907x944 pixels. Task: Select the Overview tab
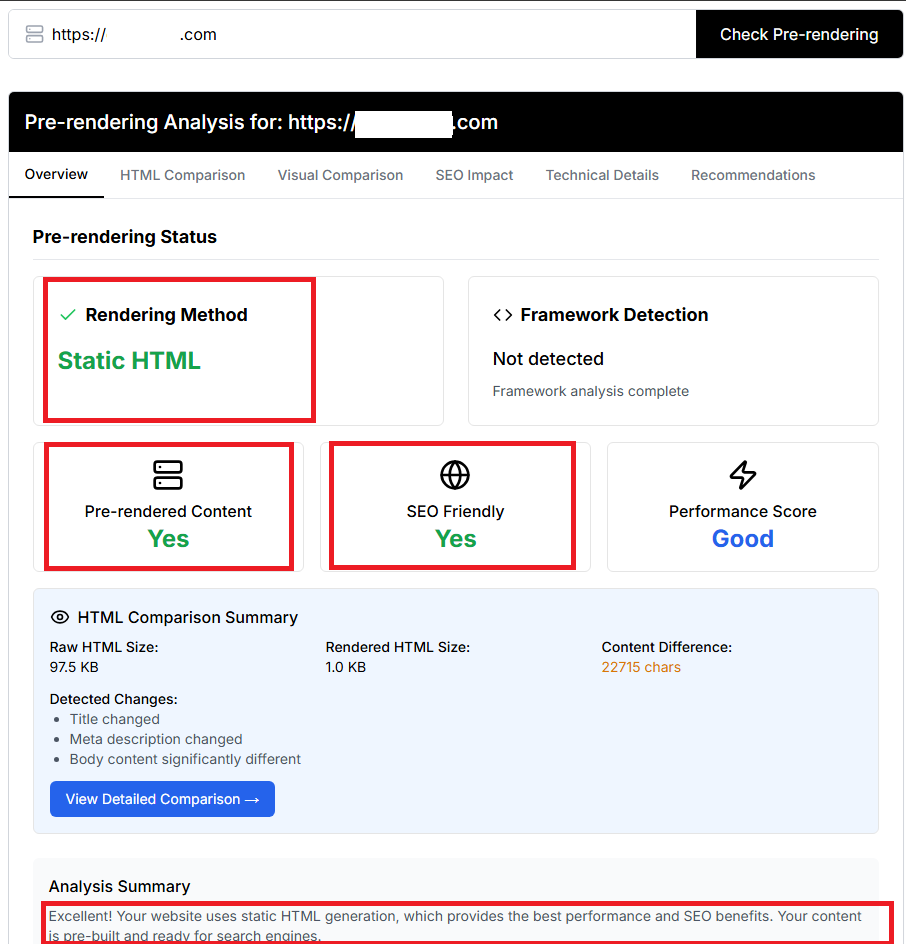tap(55, 175)
